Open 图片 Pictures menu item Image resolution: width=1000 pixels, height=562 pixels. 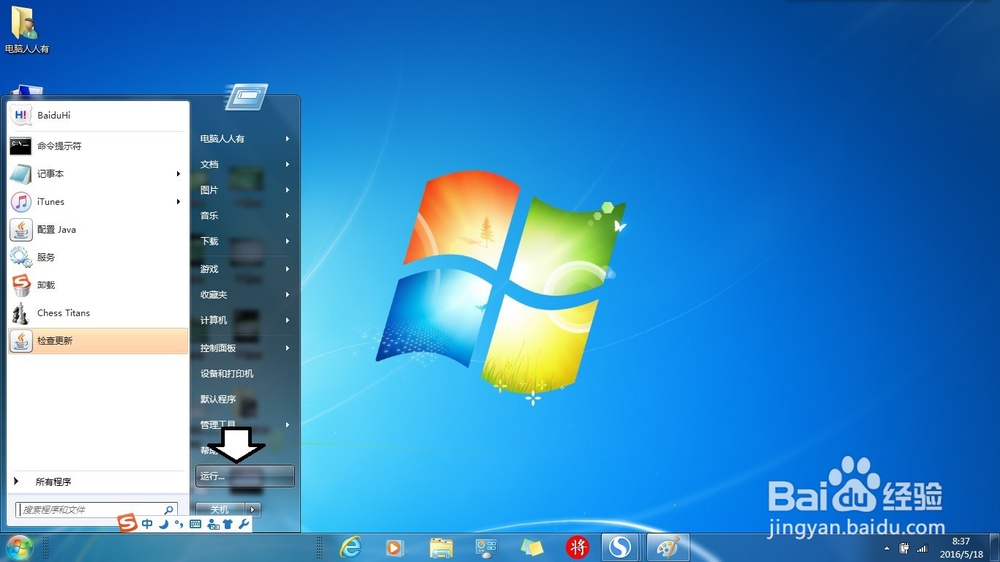(x=245, y=190)
